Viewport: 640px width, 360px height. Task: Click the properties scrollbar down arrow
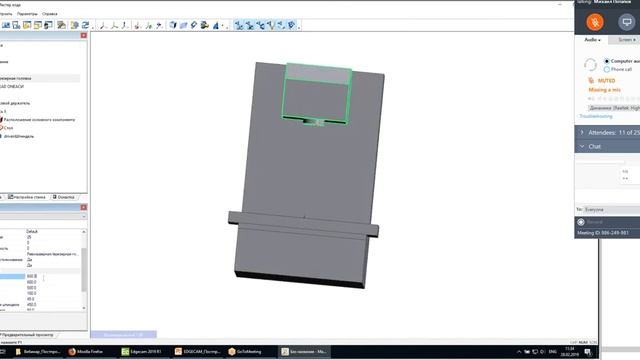pos(84,308)
